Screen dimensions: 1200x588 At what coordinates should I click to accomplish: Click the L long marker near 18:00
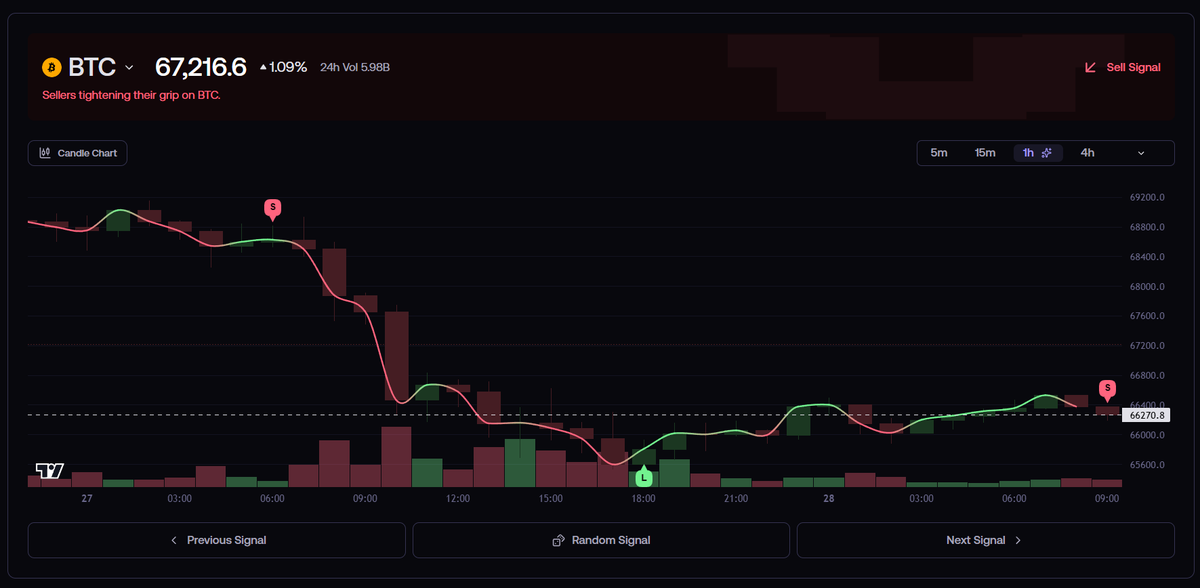pyautogui.click(x=643, y=477)
